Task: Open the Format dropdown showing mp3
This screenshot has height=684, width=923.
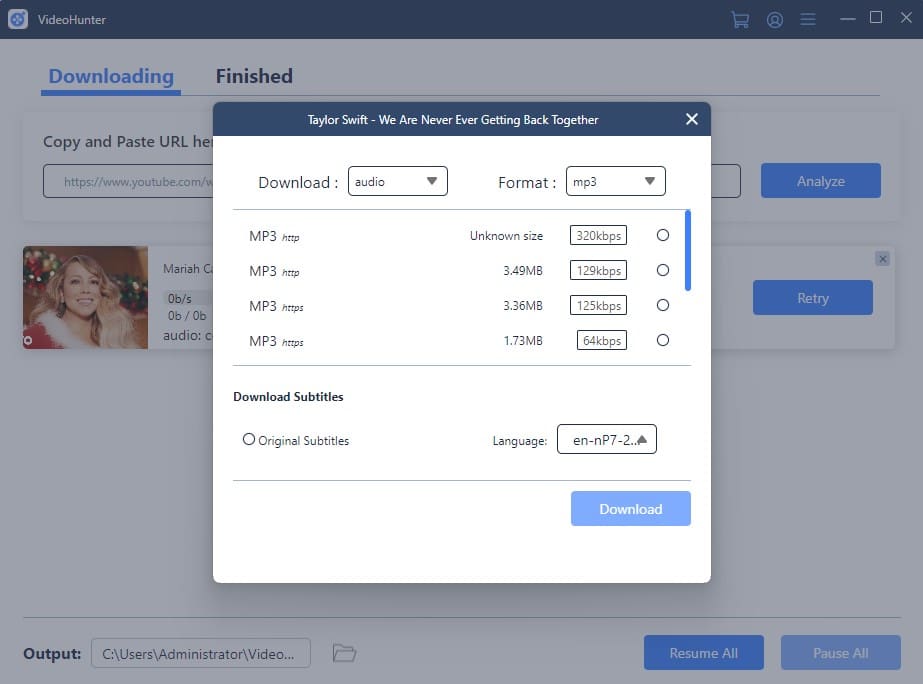Action: (615, 181)
